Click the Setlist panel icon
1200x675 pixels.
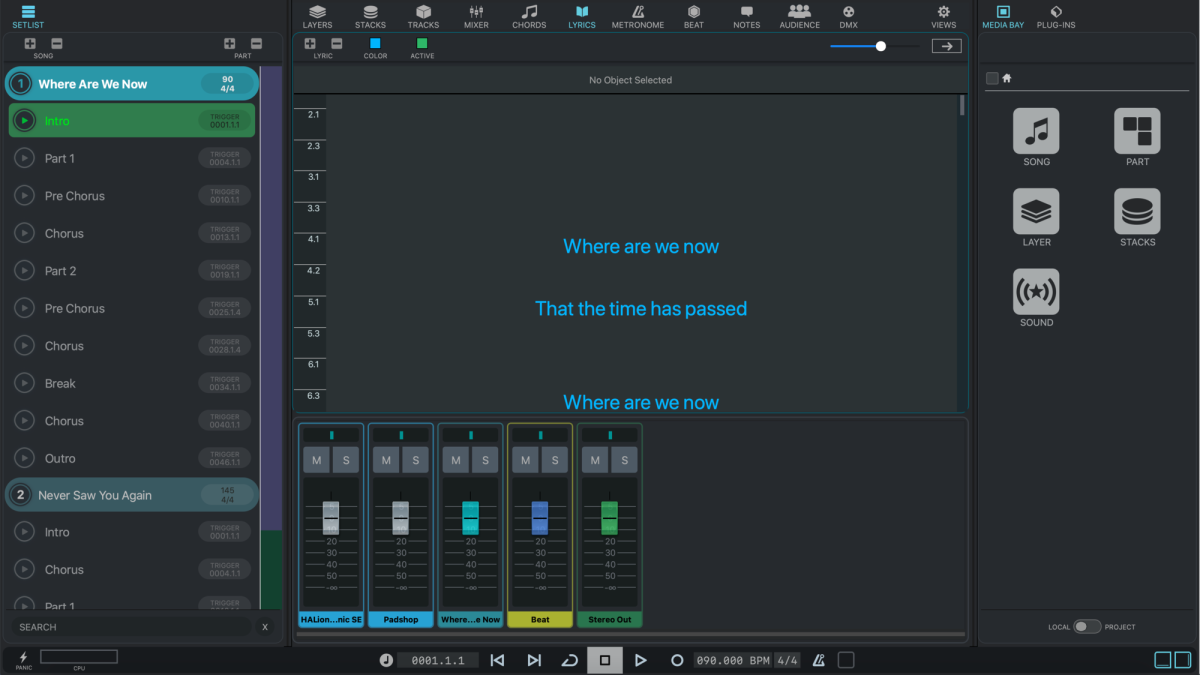tap(28, 15)
